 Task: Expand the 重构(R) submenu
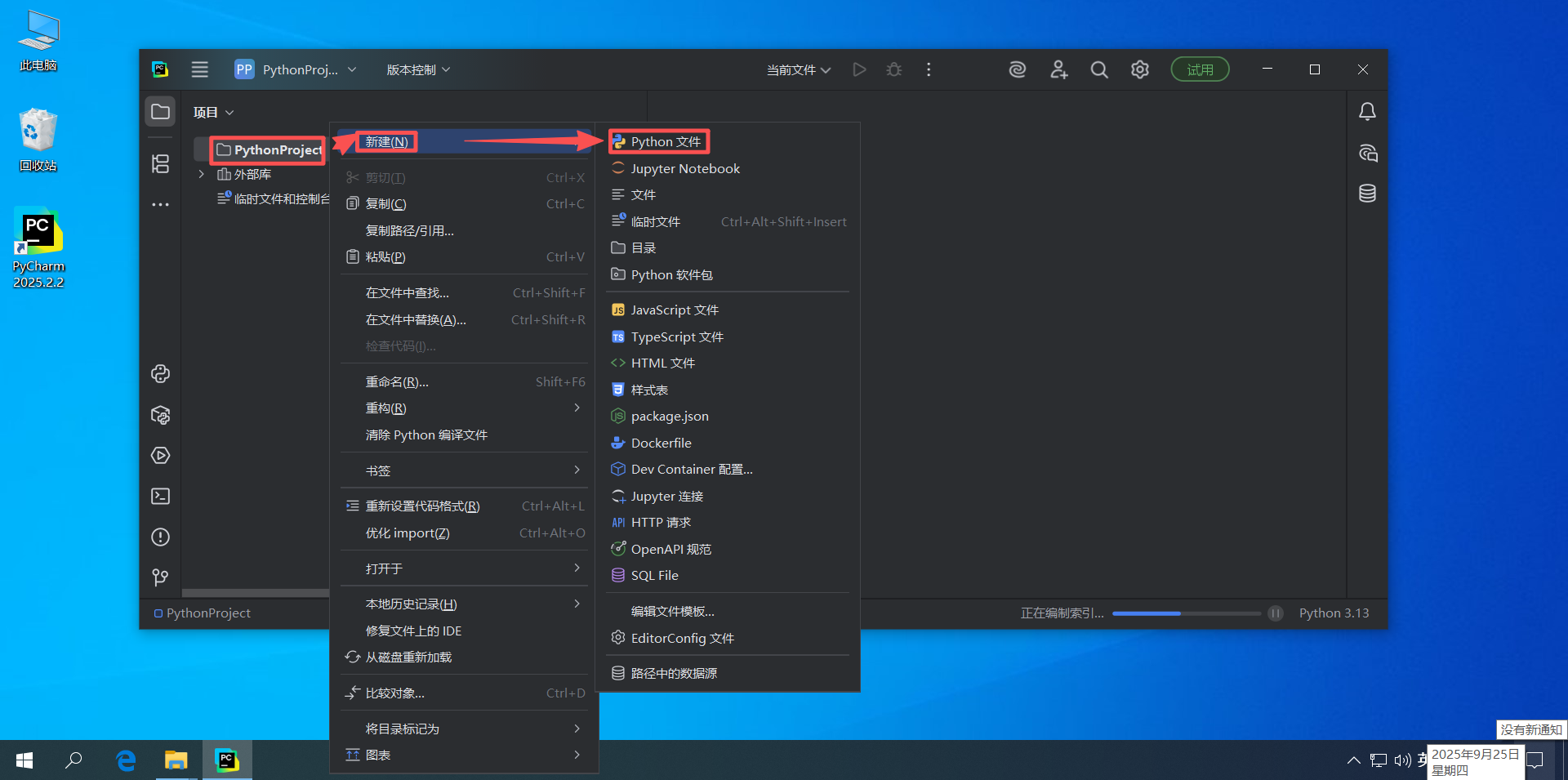coord(464,408)
